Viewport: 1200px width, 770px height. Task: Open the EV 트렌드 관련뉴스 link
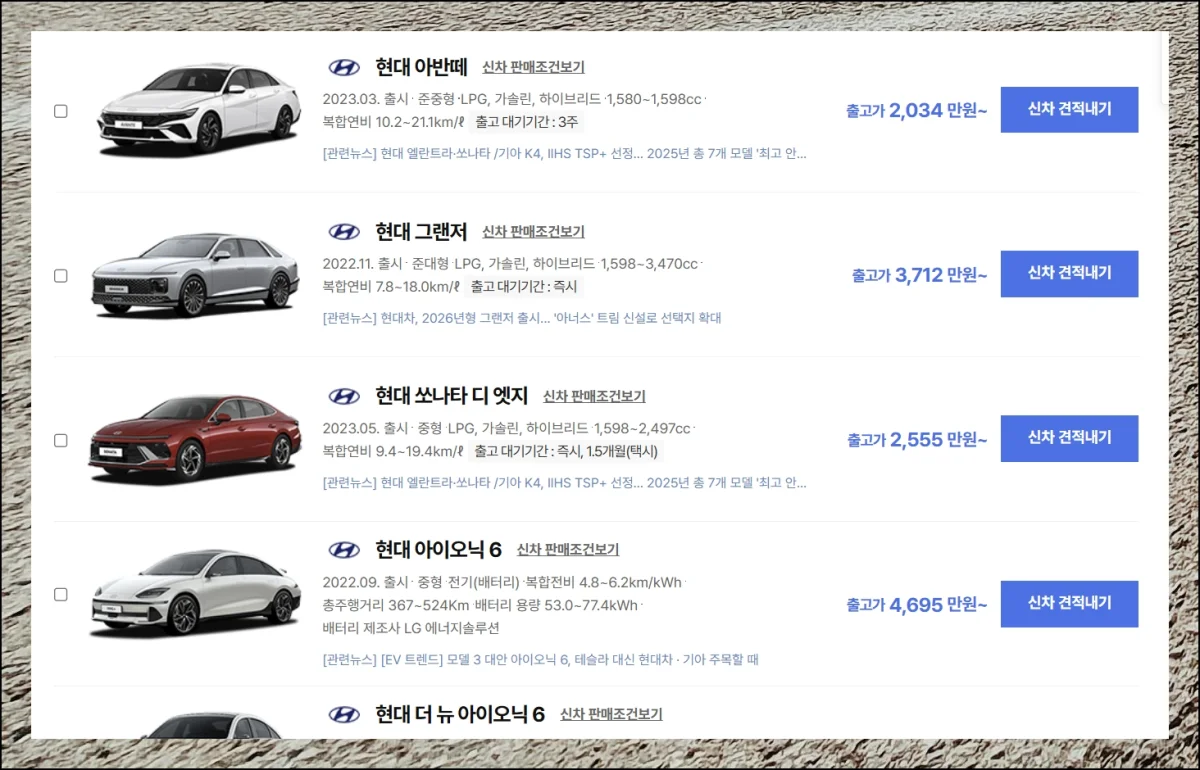click(541, 660)
